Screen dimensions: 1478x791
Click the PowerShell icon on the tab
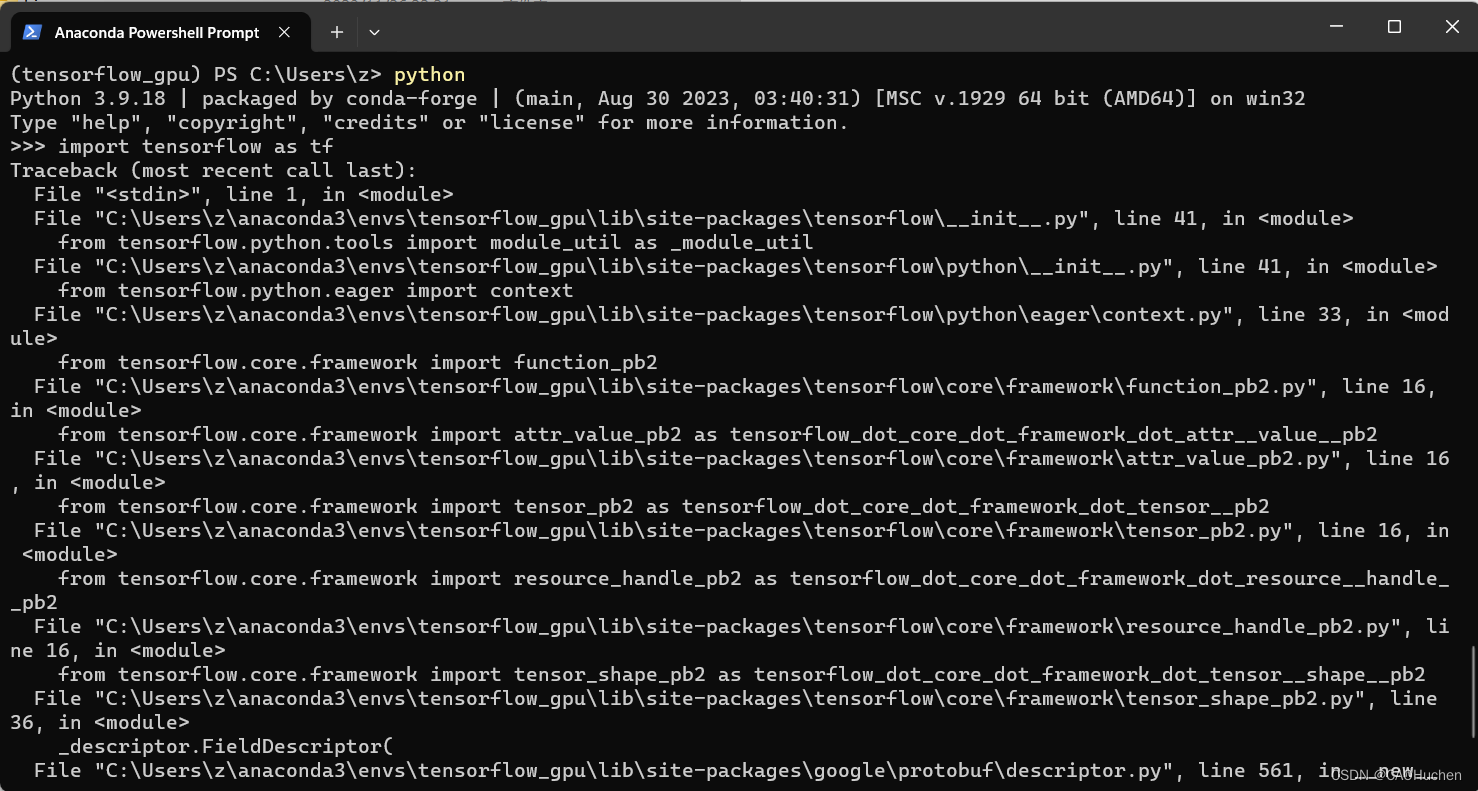31,31
